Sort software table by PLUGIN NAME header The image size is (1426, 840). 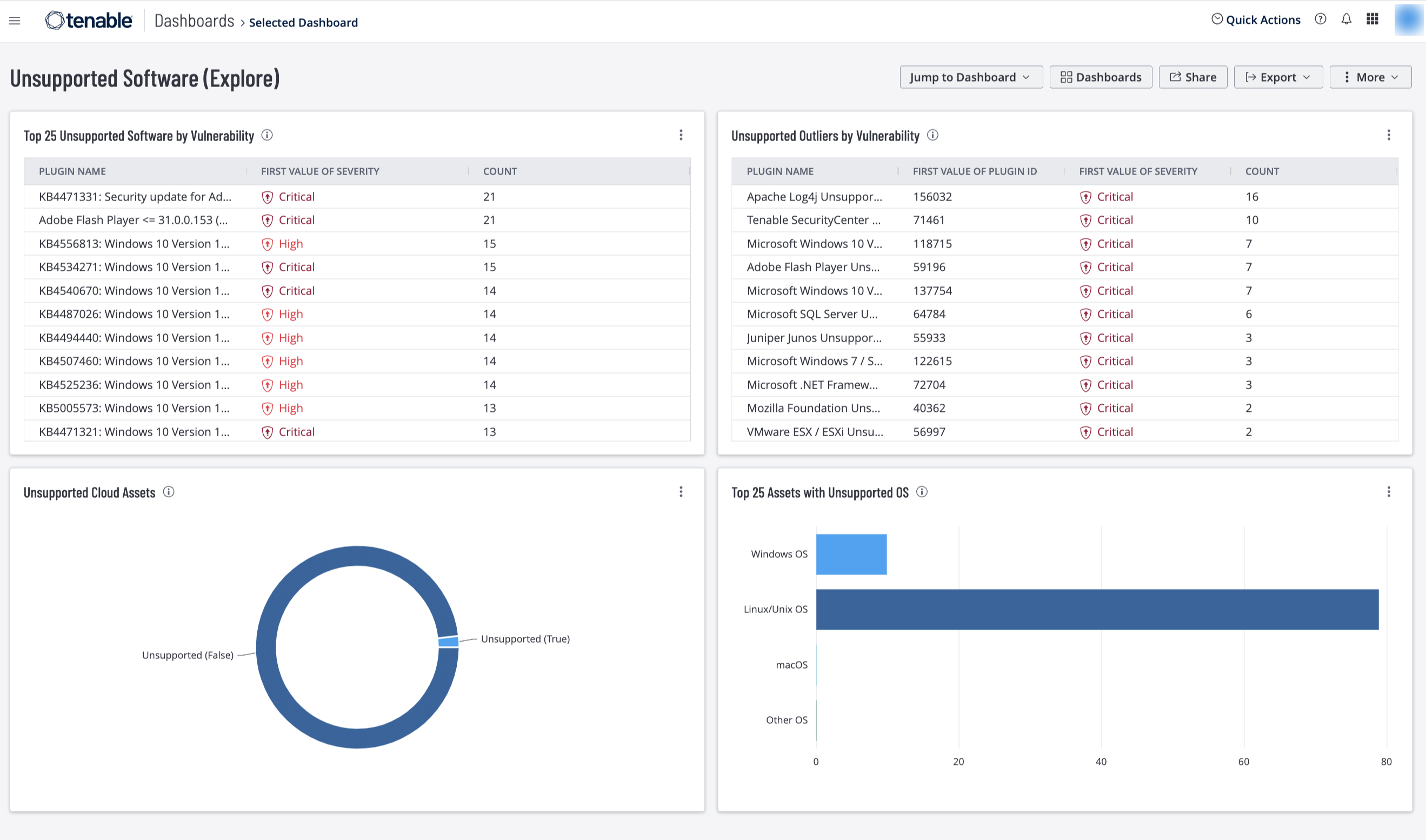pyautogui.click(x=72, y=171)
